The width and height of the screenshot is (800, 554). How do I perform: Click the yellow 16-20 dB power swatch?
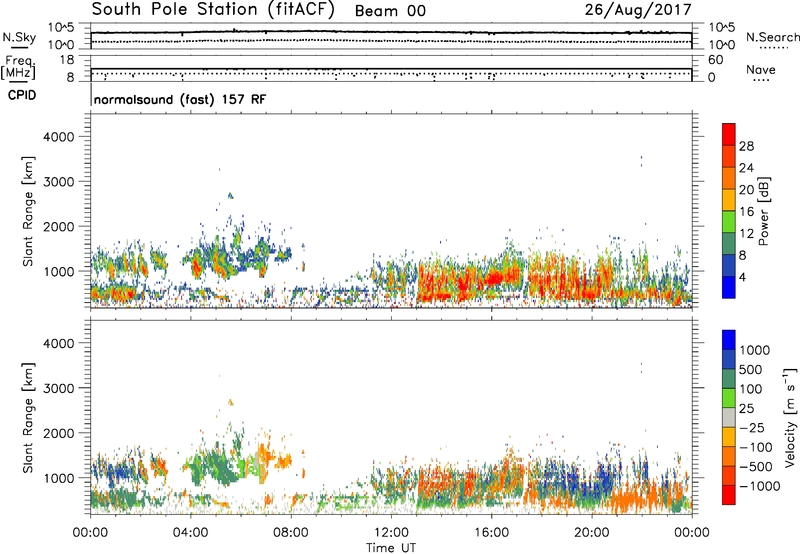coord(729,199)
